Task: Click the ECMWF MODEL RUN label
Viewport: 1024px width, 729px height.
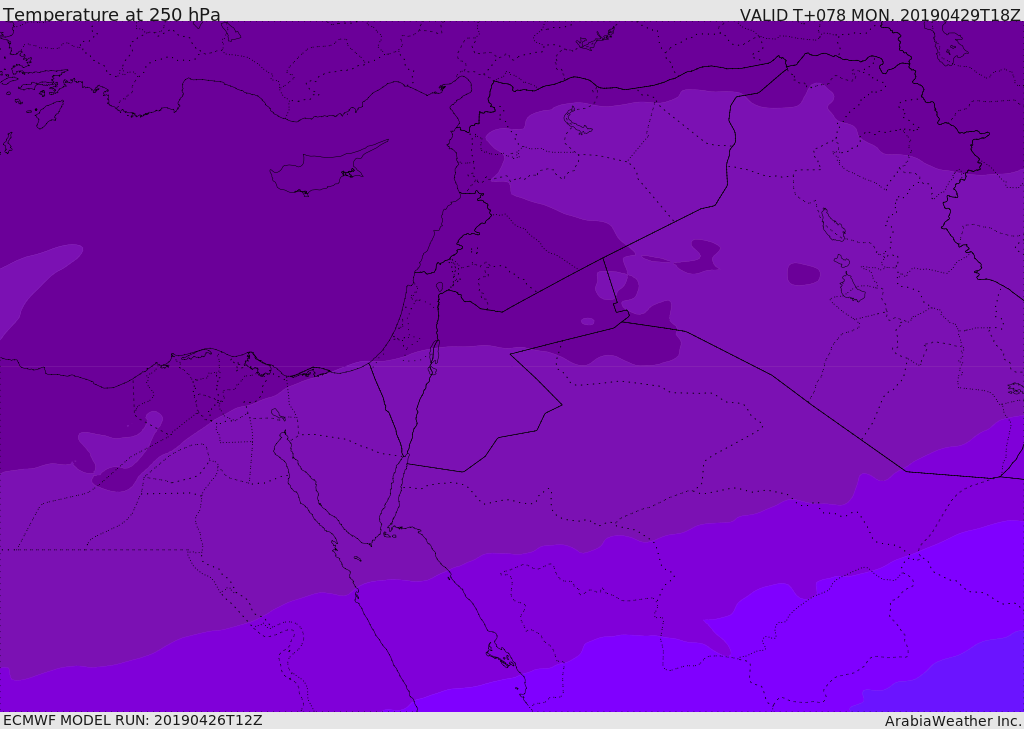Action: tap(132, 720)
